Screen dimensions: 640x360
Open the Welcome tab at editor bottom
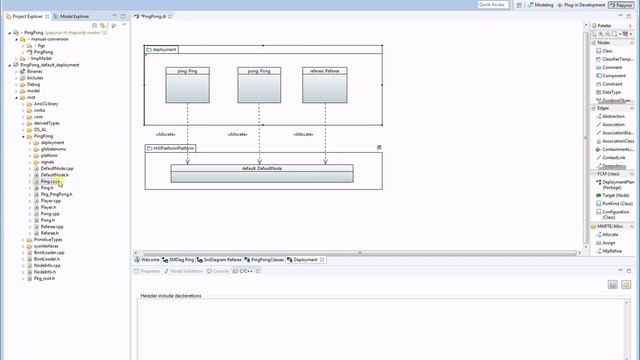[147, 260]
